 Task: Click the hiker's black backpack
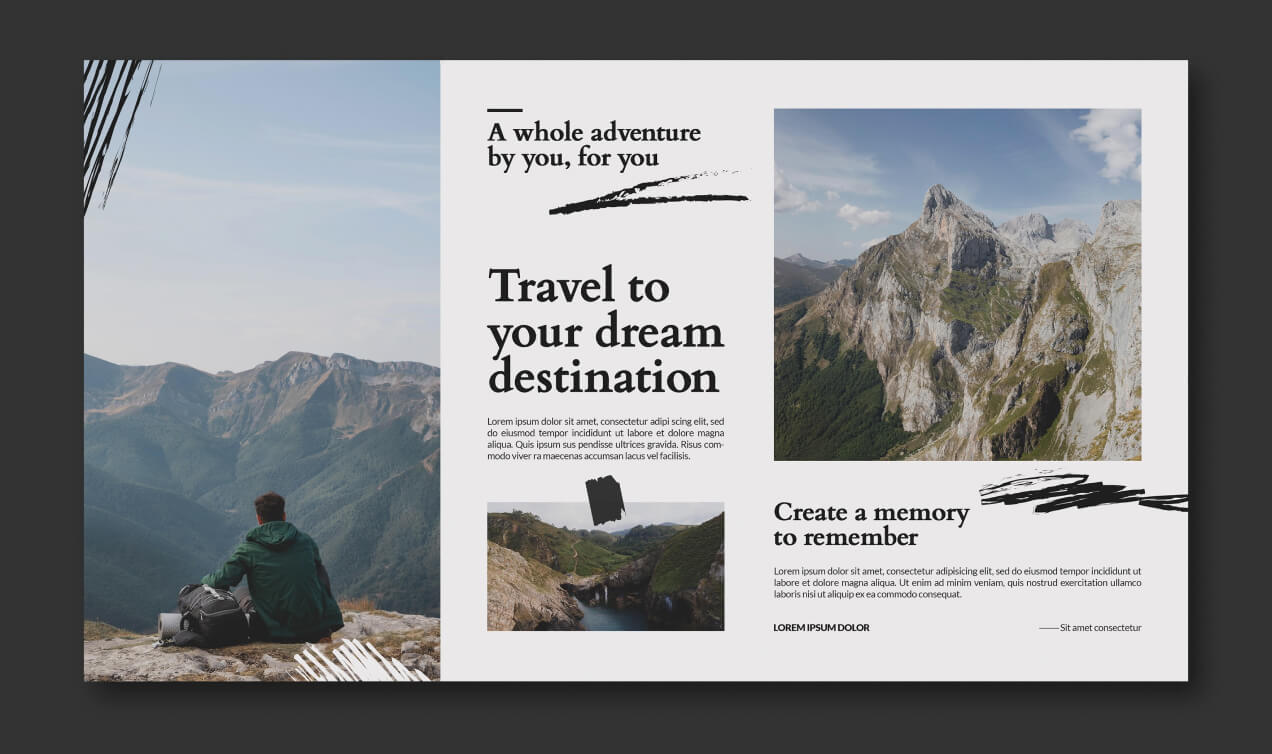212,614
